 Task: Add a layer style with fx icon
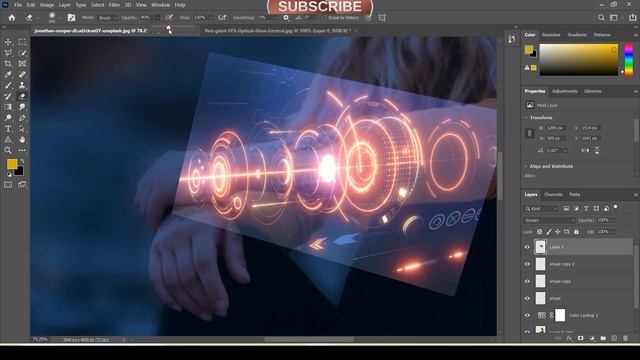[x=569, y=338]
